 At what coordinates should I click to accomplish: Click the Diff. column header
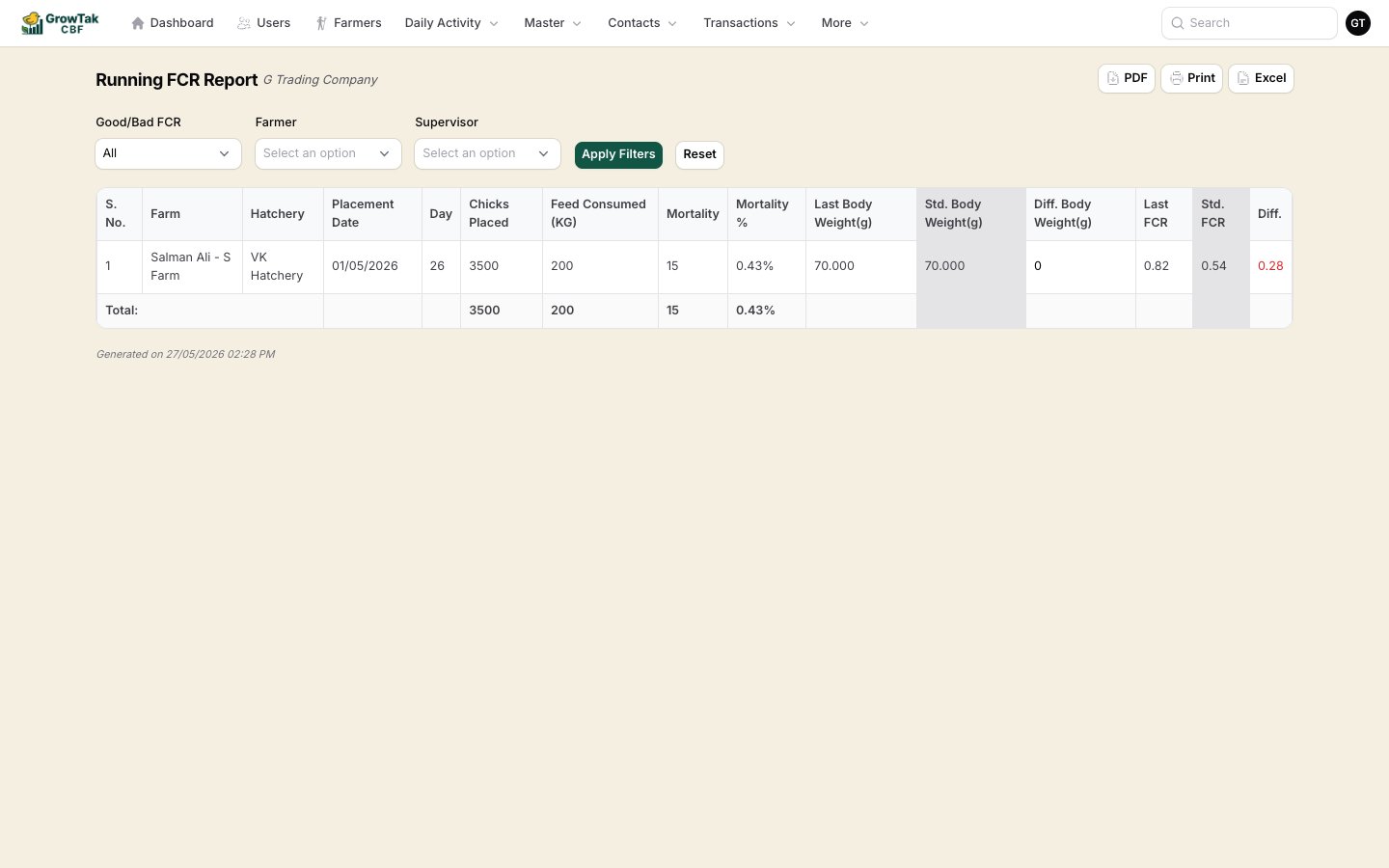[1270, 214]
